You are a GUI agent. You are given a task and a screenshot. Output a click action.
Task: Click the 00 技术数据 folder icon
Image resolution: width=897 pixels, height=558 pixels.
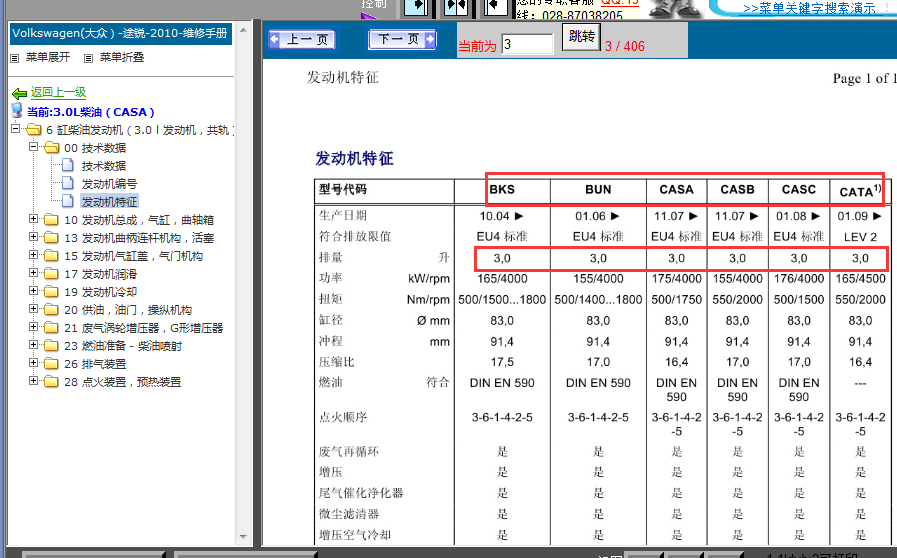51,148
